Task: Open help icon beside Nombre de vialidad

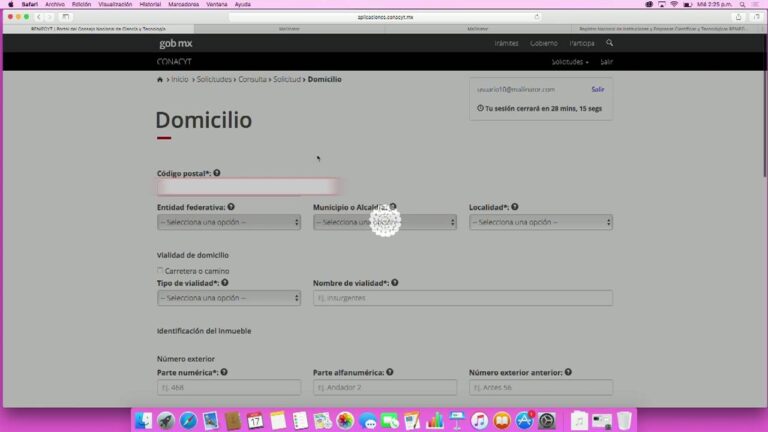Action: [x=395, y=283]
